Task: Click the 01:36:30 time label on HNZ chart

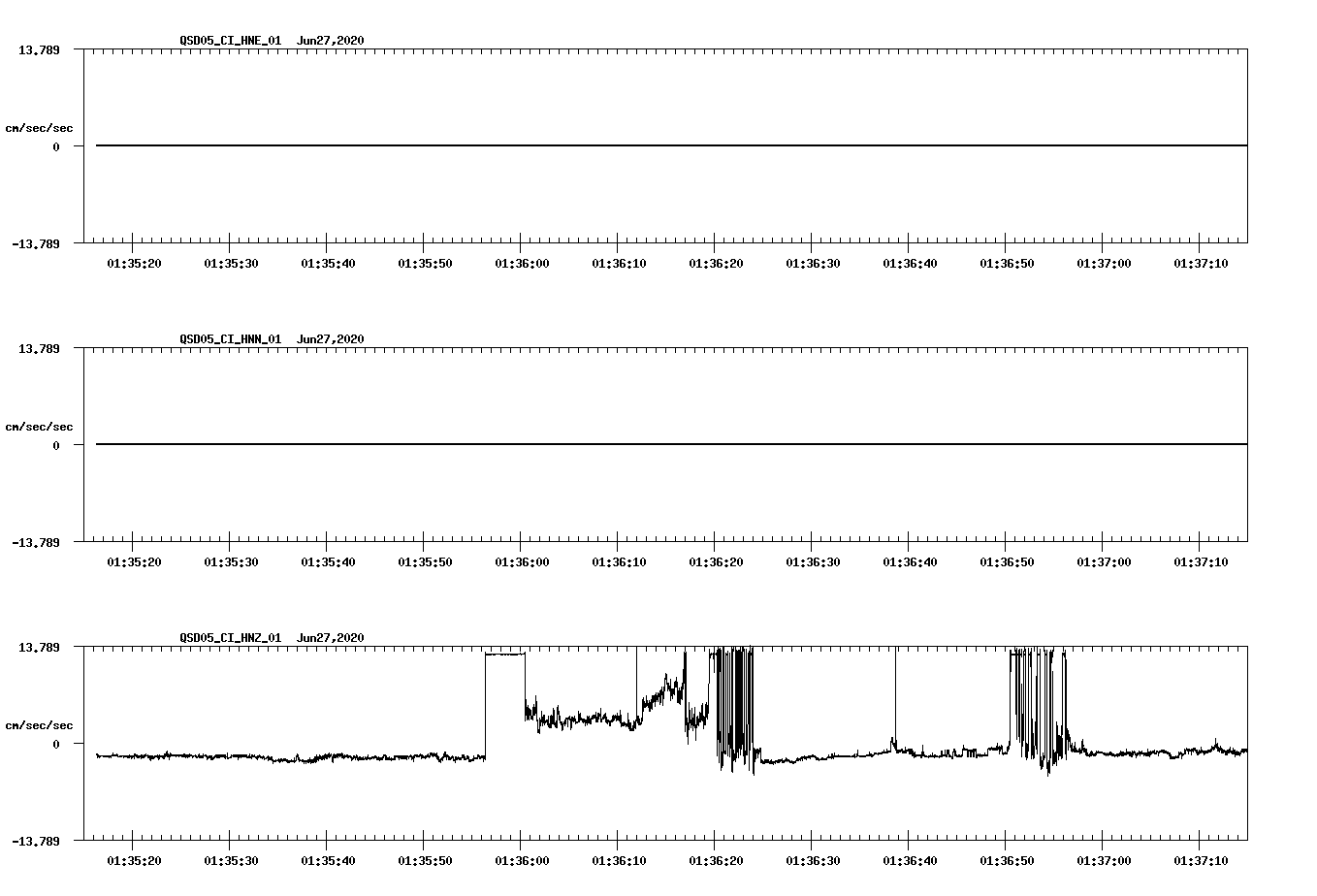Action: (813, 861)
